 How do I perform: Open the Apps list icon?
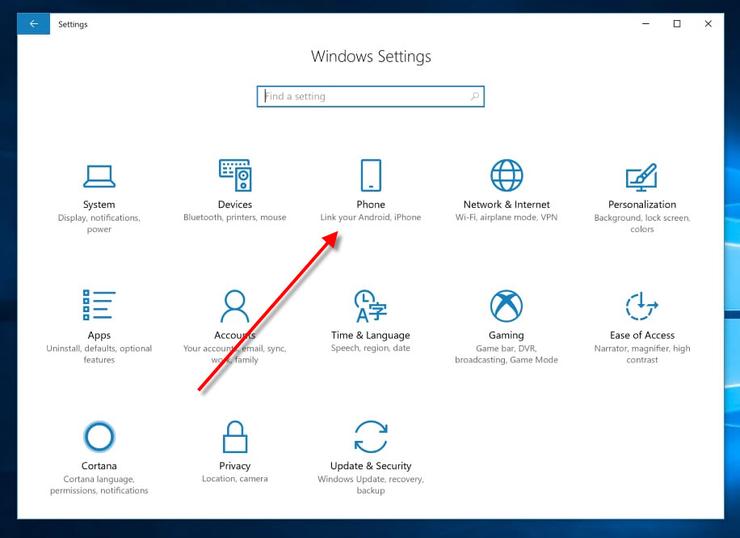99,306
